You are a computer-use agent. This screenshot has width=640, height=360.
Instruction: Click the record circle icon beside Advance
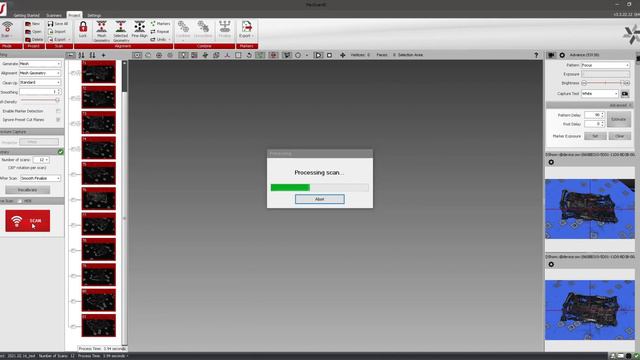pyautogui.click(x=562, y=55)
